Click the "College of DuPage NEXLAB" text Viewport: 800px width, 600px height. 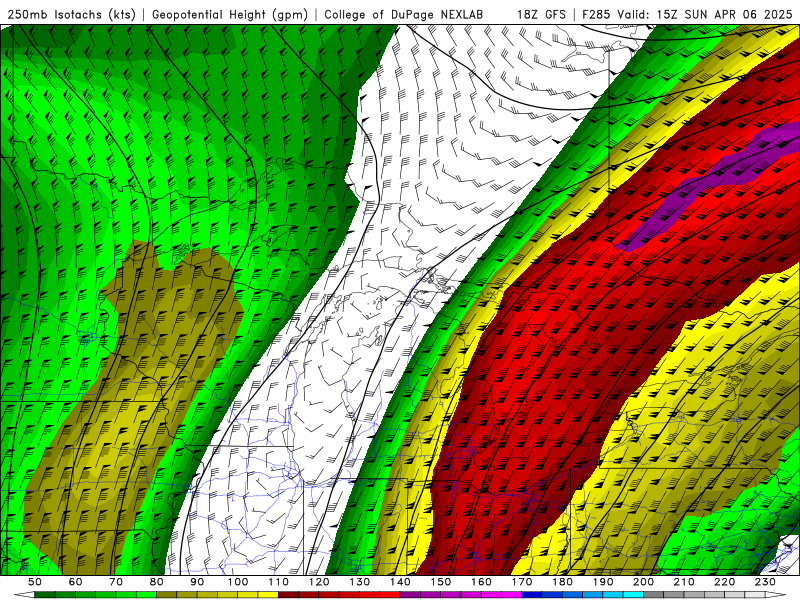pos(404,14)
